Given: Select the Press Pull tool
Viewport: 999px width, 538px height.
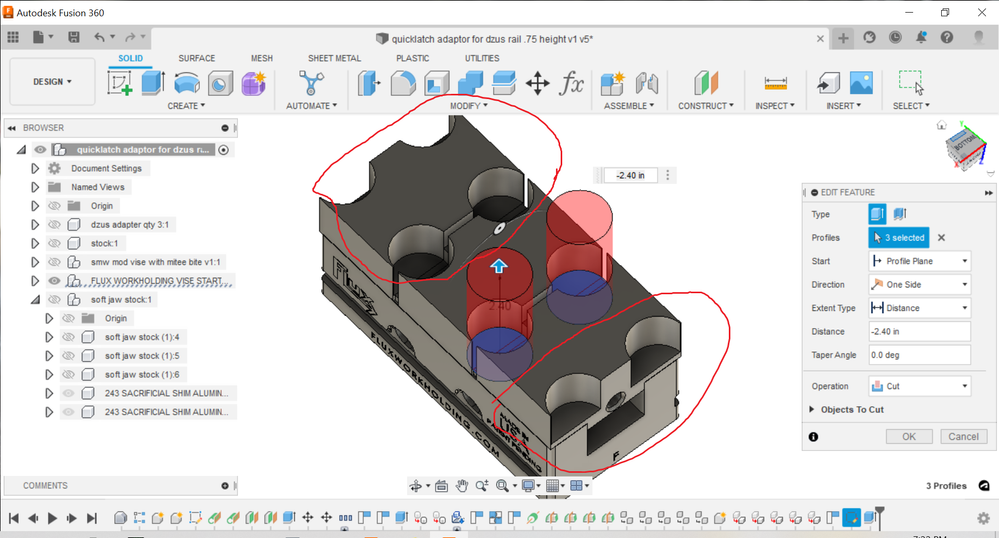Looking at the screenshot, I should [370, 84].
